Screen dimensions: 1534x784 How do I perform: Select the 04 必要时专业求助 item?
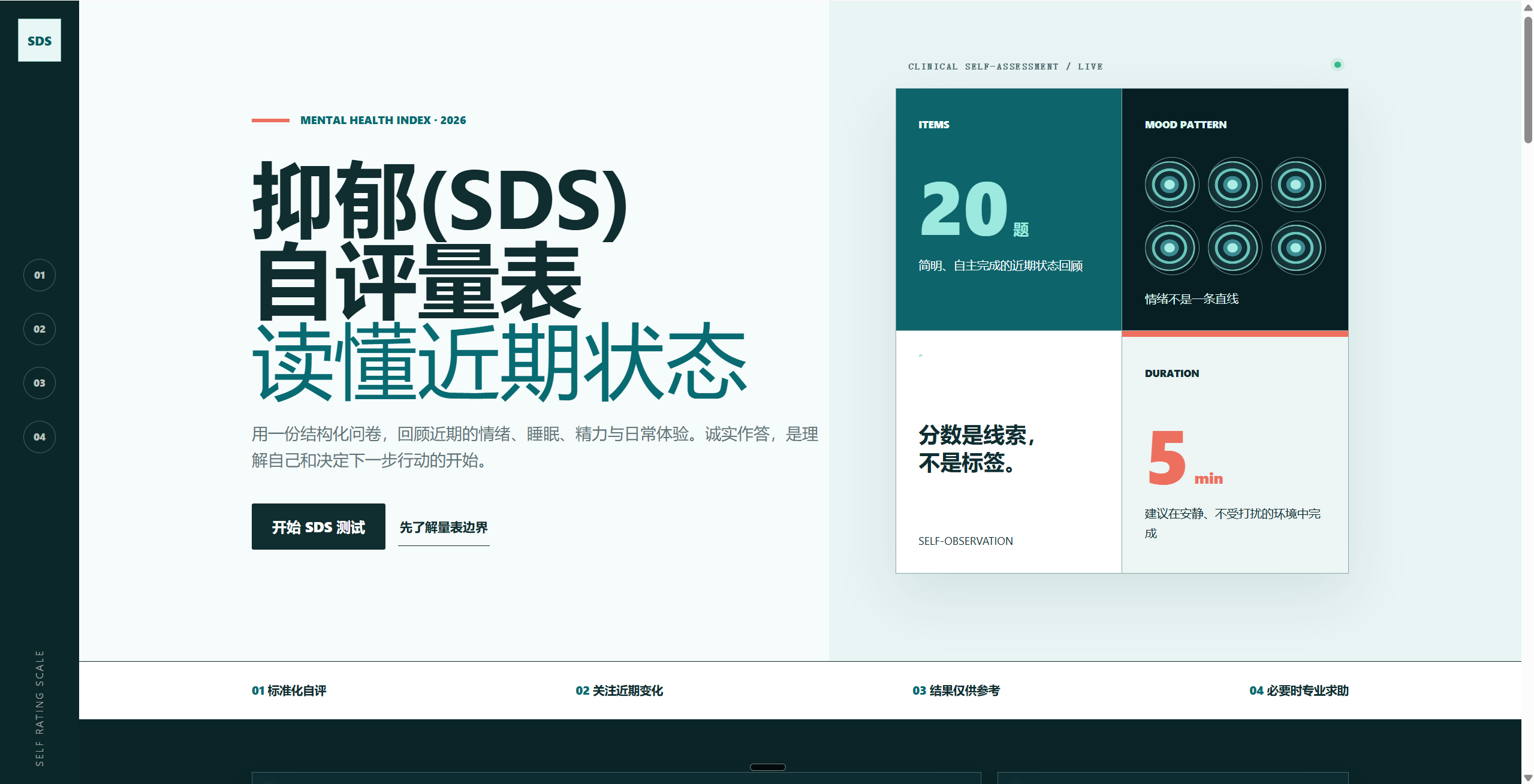(1299, 690)
